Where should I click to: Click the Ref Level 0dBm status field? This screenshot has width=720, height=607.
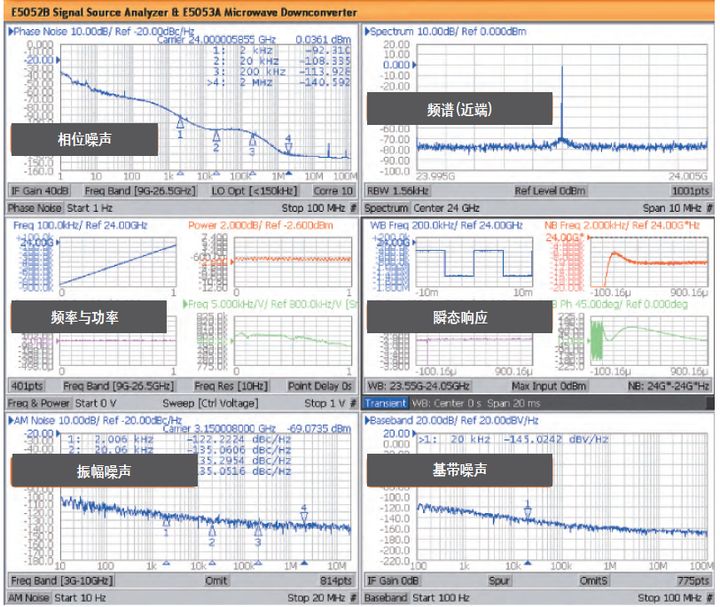(550, 191)
